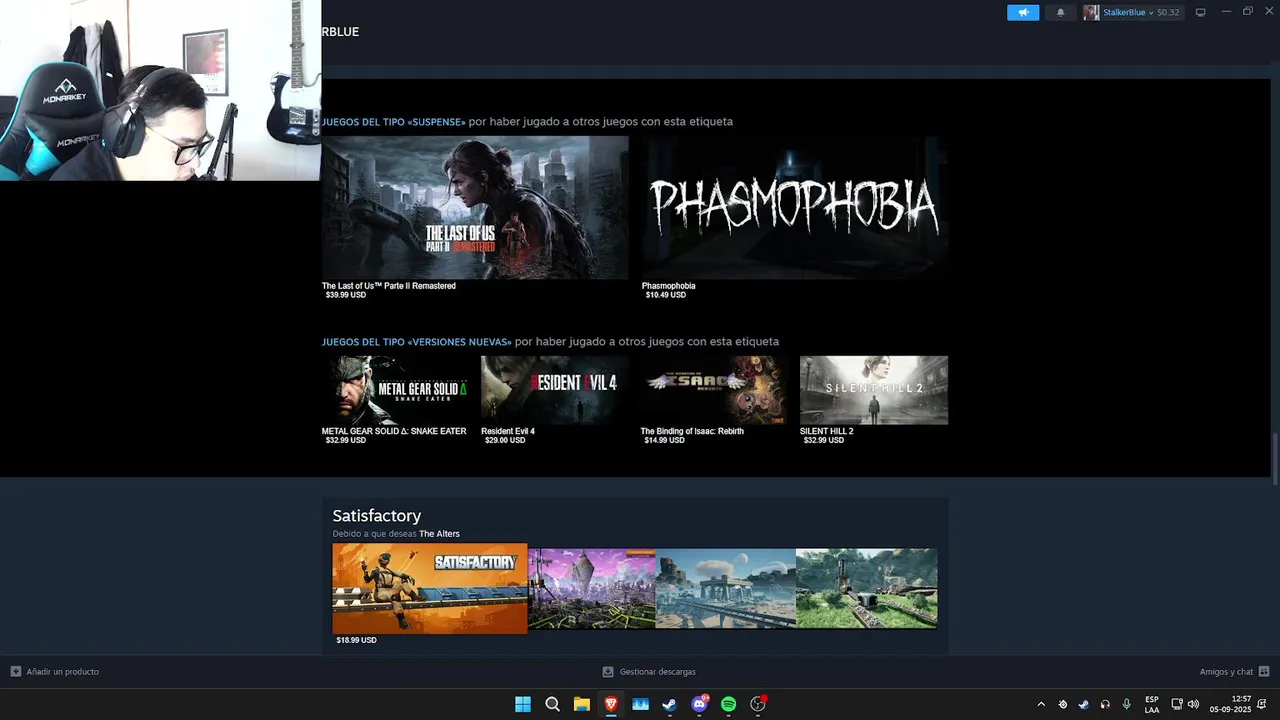Click the SILENT HILL 2 title text
1280x720 pixels.
point(827,431)
